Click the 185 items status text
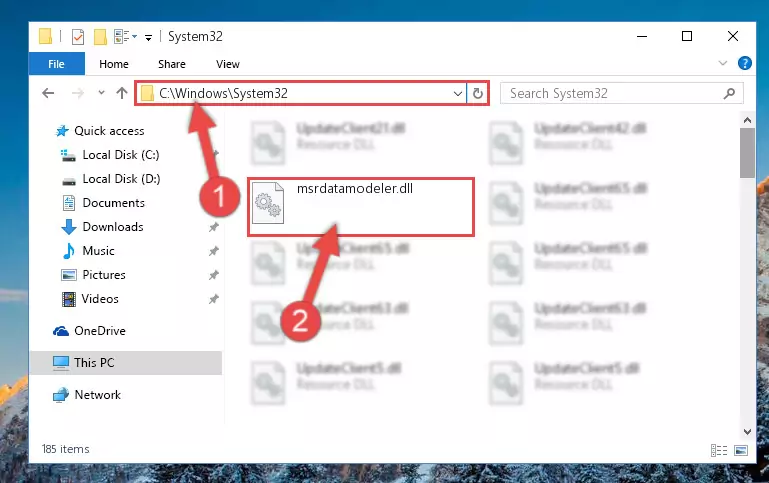 tap(66, 449)
